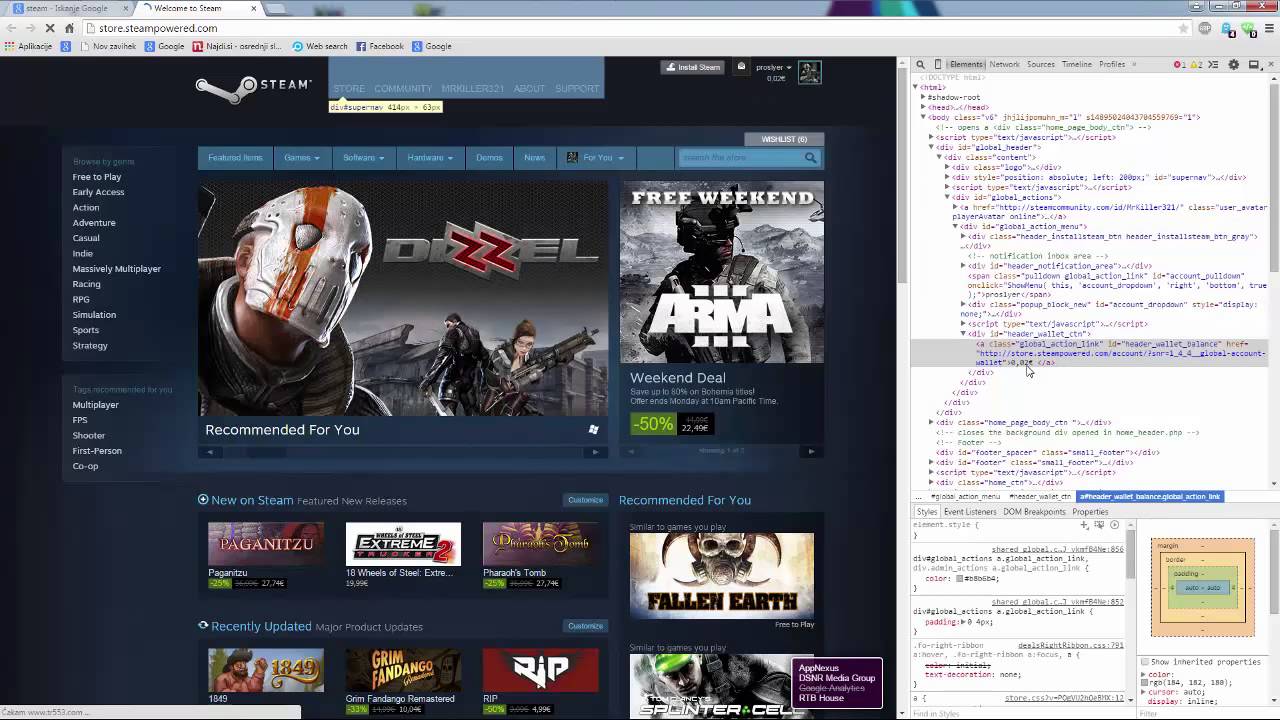Open the DevTools settings gear
Viewport: 1280px width, 720px height.
point(1233,64)
